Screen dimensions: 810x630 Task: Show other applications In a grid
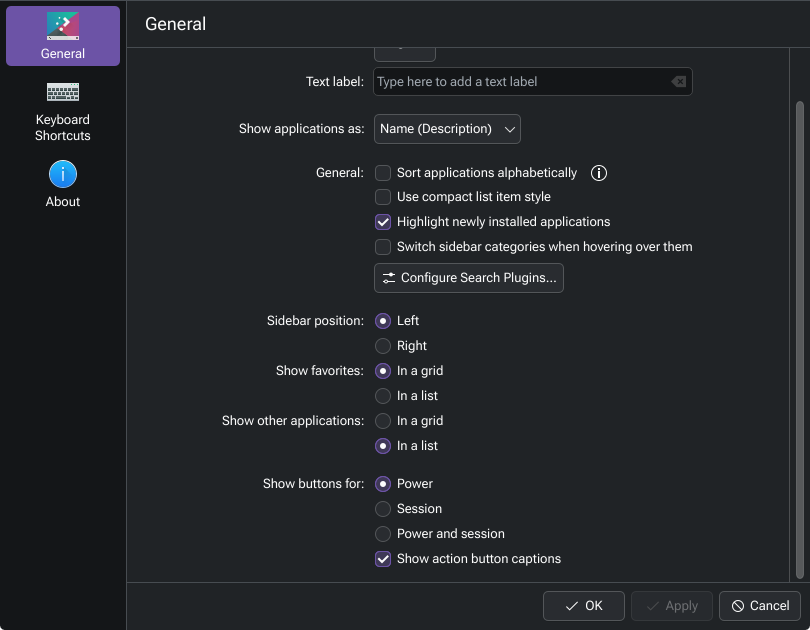[x=383, y=421]
